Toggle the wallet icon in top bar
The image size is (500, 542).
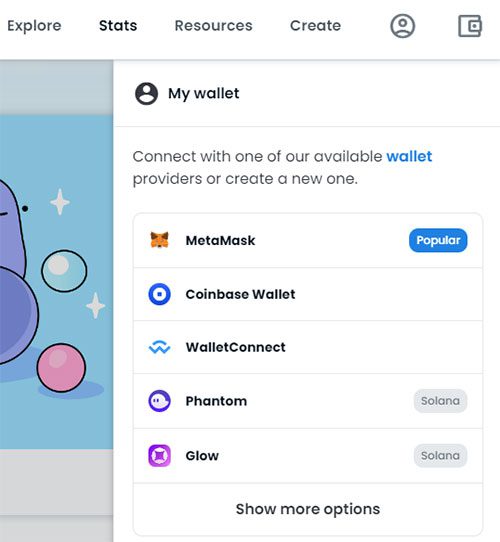point(470,26)
